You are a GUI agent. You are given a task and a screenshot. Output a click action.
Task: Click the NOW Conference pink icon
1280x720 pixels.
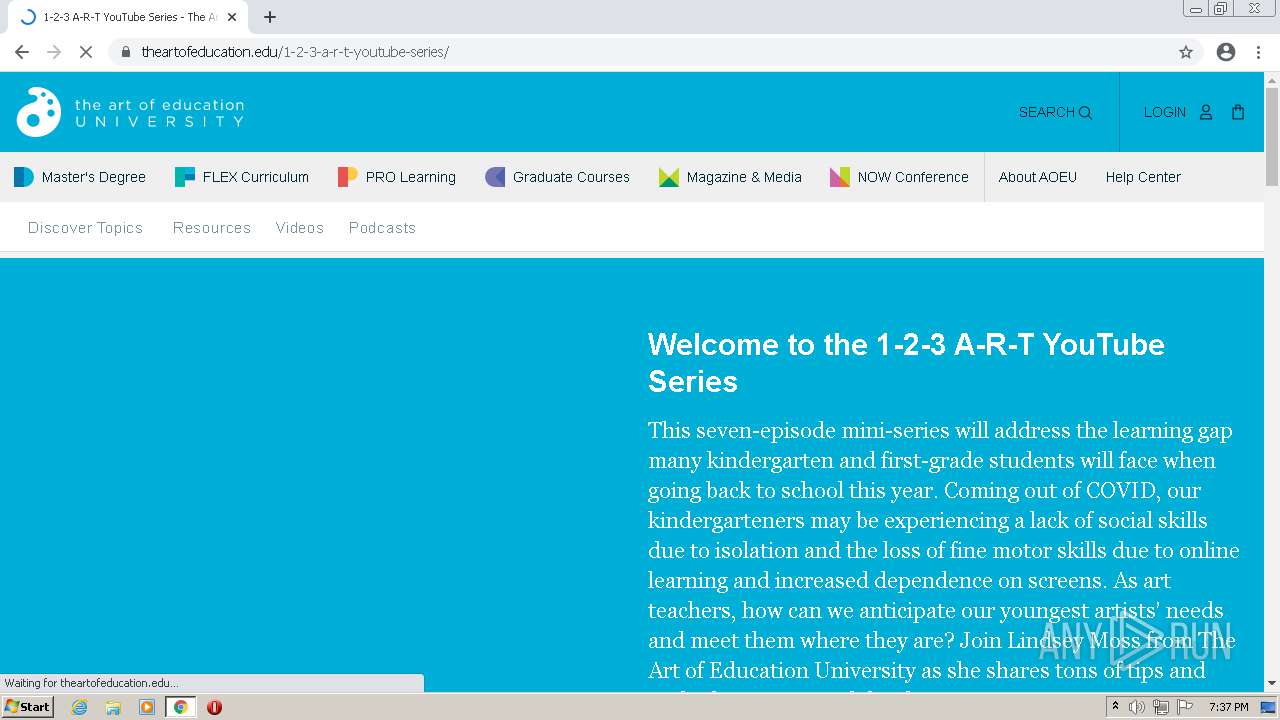point(840,177)
